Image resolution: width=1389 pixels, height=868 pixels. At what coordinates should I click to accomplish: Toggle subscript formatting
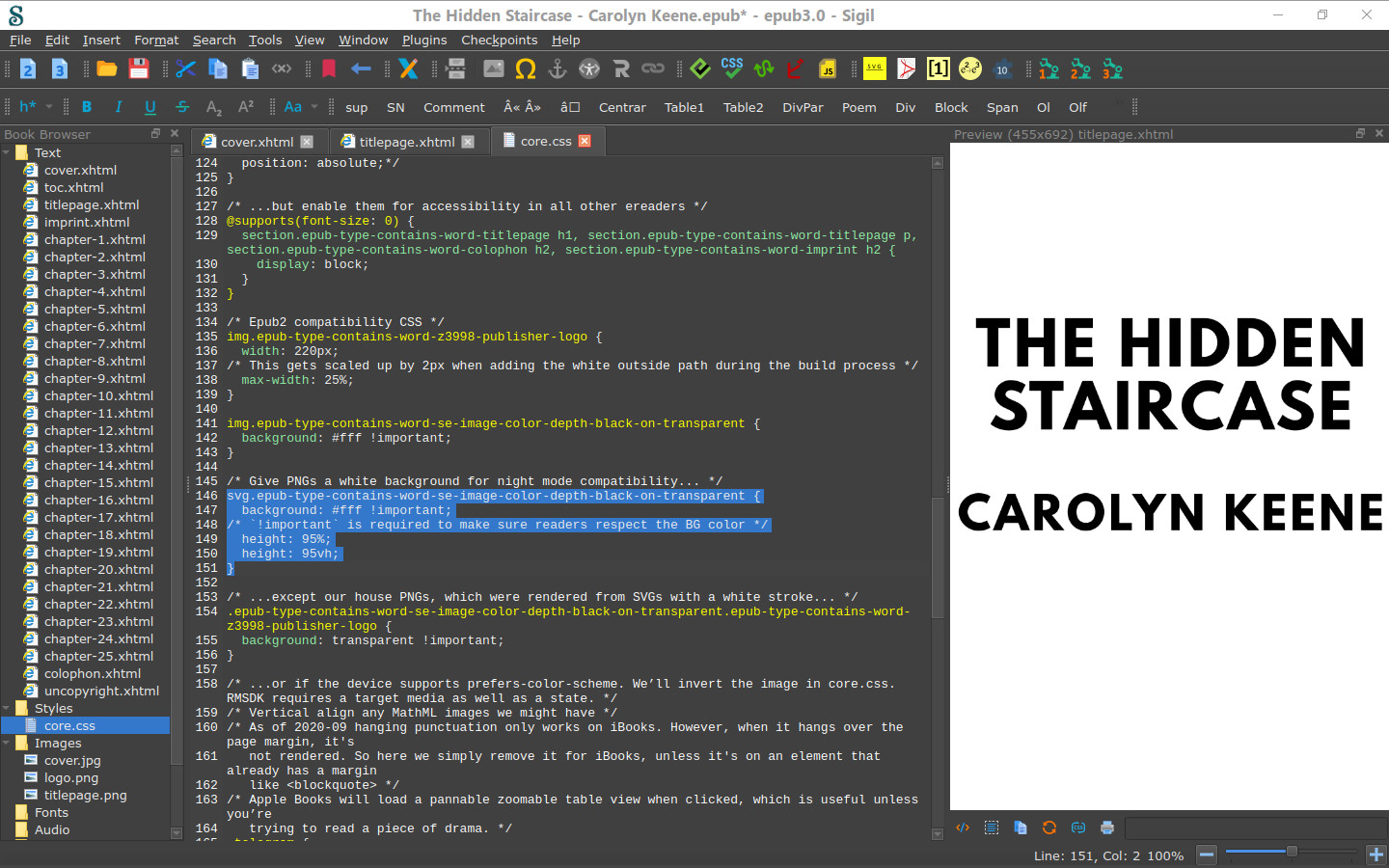pos(214,107)
